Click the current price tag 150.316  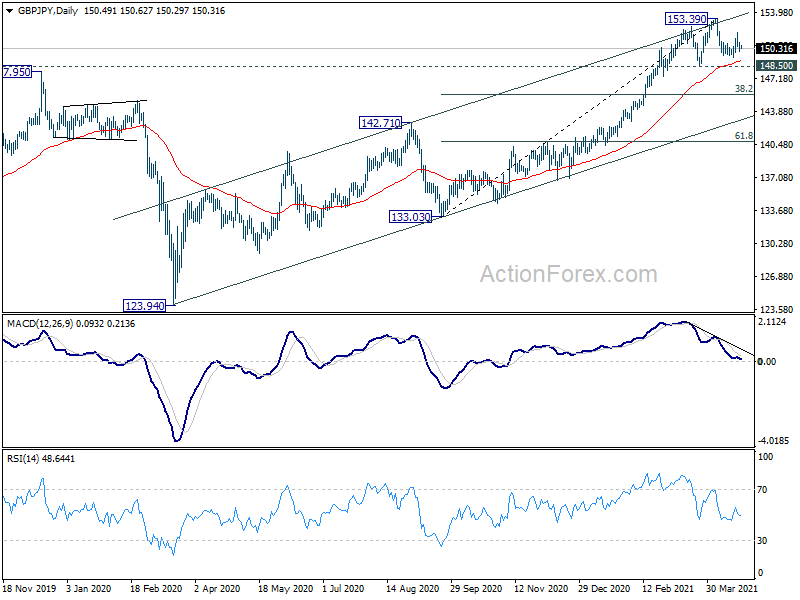[776, 48]
